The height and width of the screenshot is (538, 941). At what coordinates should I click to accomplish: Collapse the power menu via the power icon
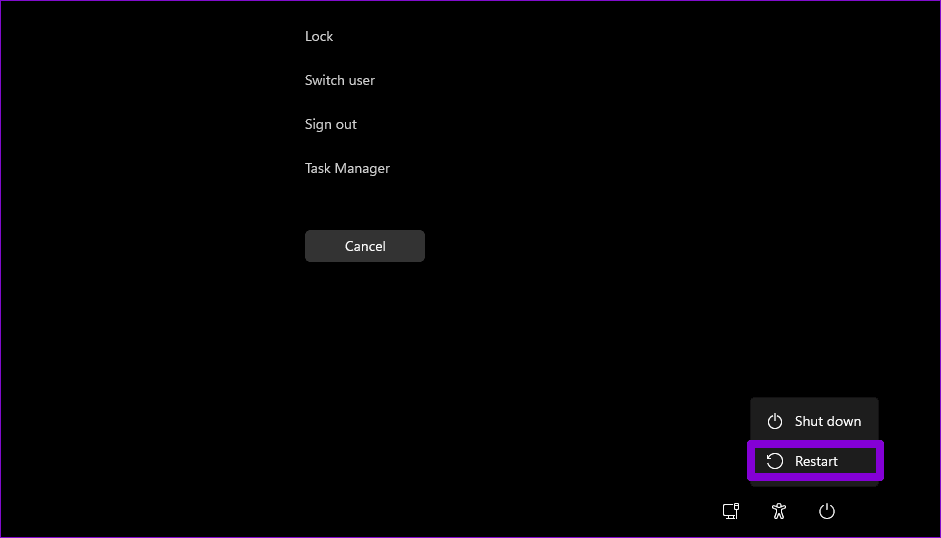(827, 511)
